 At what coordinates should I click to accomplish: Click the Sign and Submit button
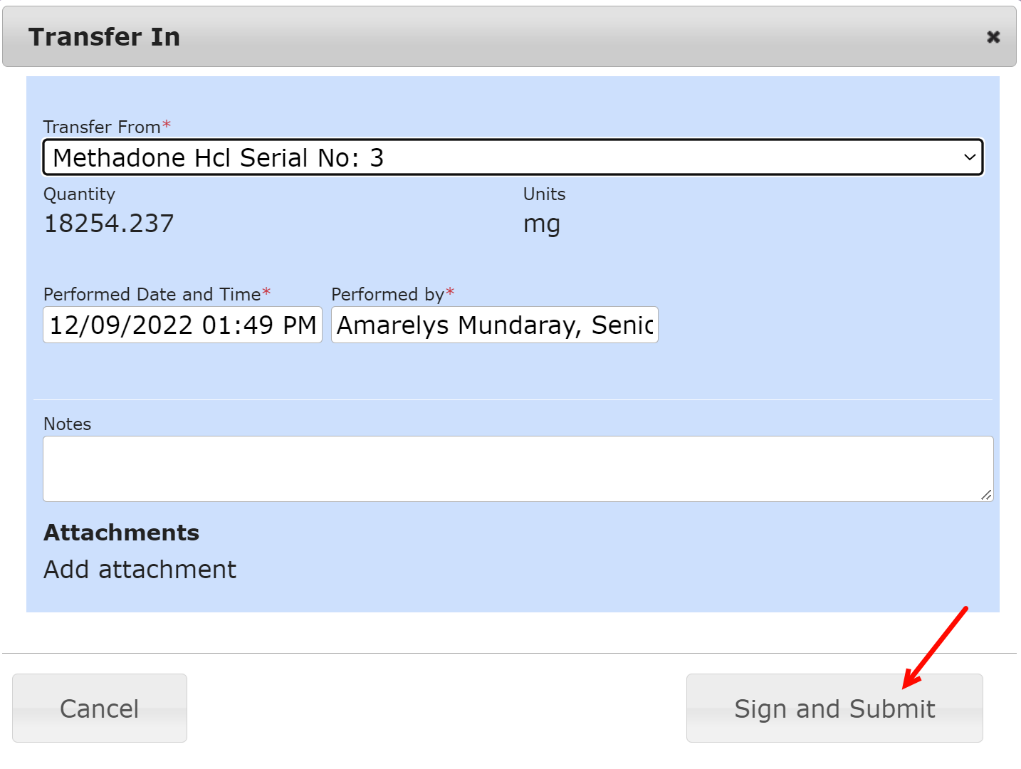pos(834,709)
